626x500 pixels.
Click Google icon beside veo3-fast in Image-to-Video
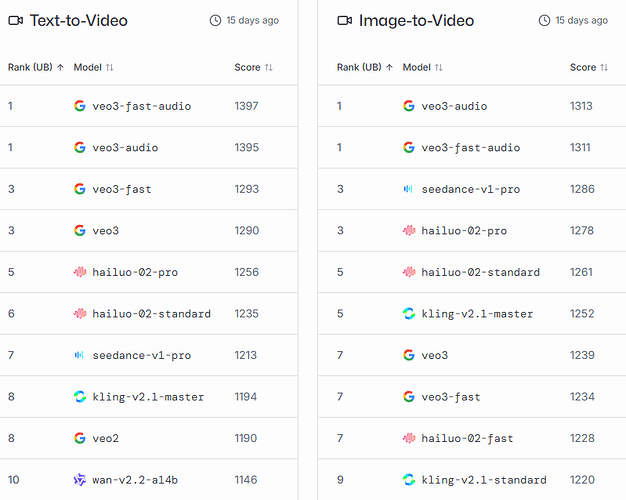click(x=409, y=397)
